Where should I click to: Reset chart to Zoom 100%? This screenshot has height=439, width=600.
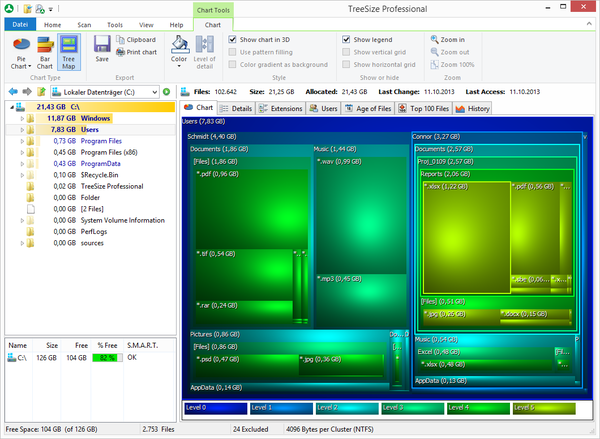tap(452, 65)
